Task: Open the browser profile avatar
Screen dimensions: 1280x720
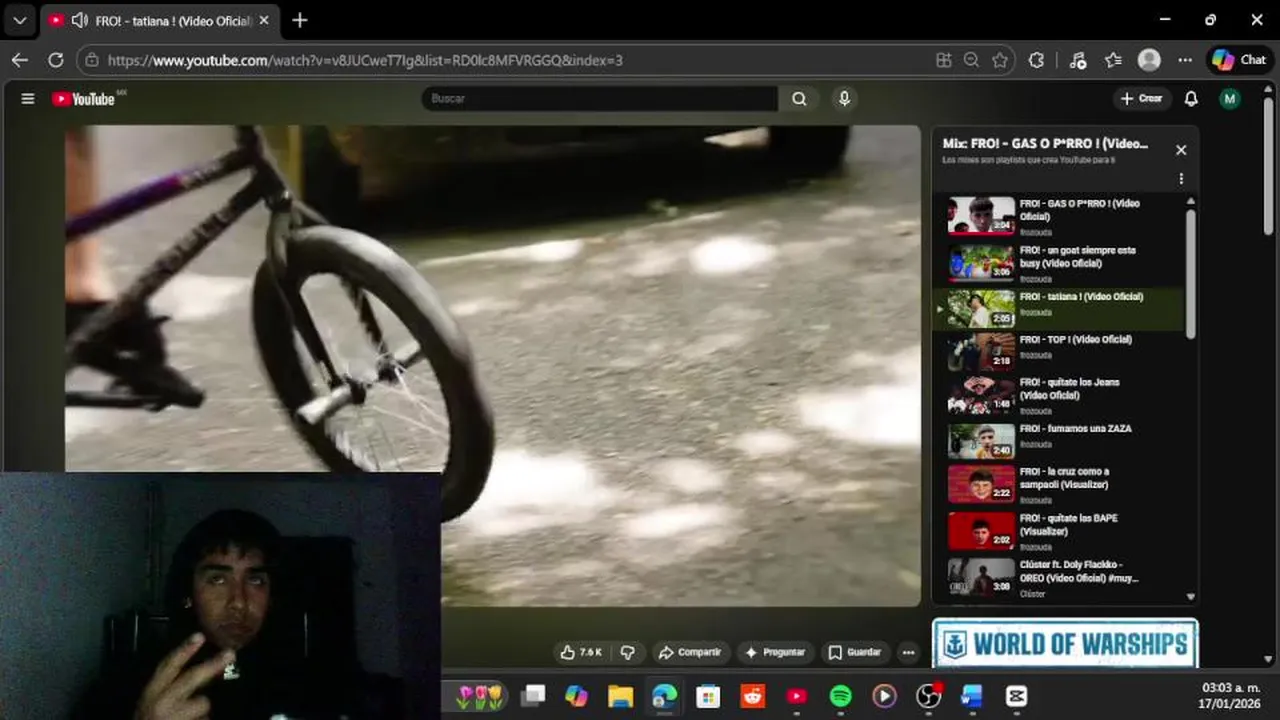Action: [1149, 60]
